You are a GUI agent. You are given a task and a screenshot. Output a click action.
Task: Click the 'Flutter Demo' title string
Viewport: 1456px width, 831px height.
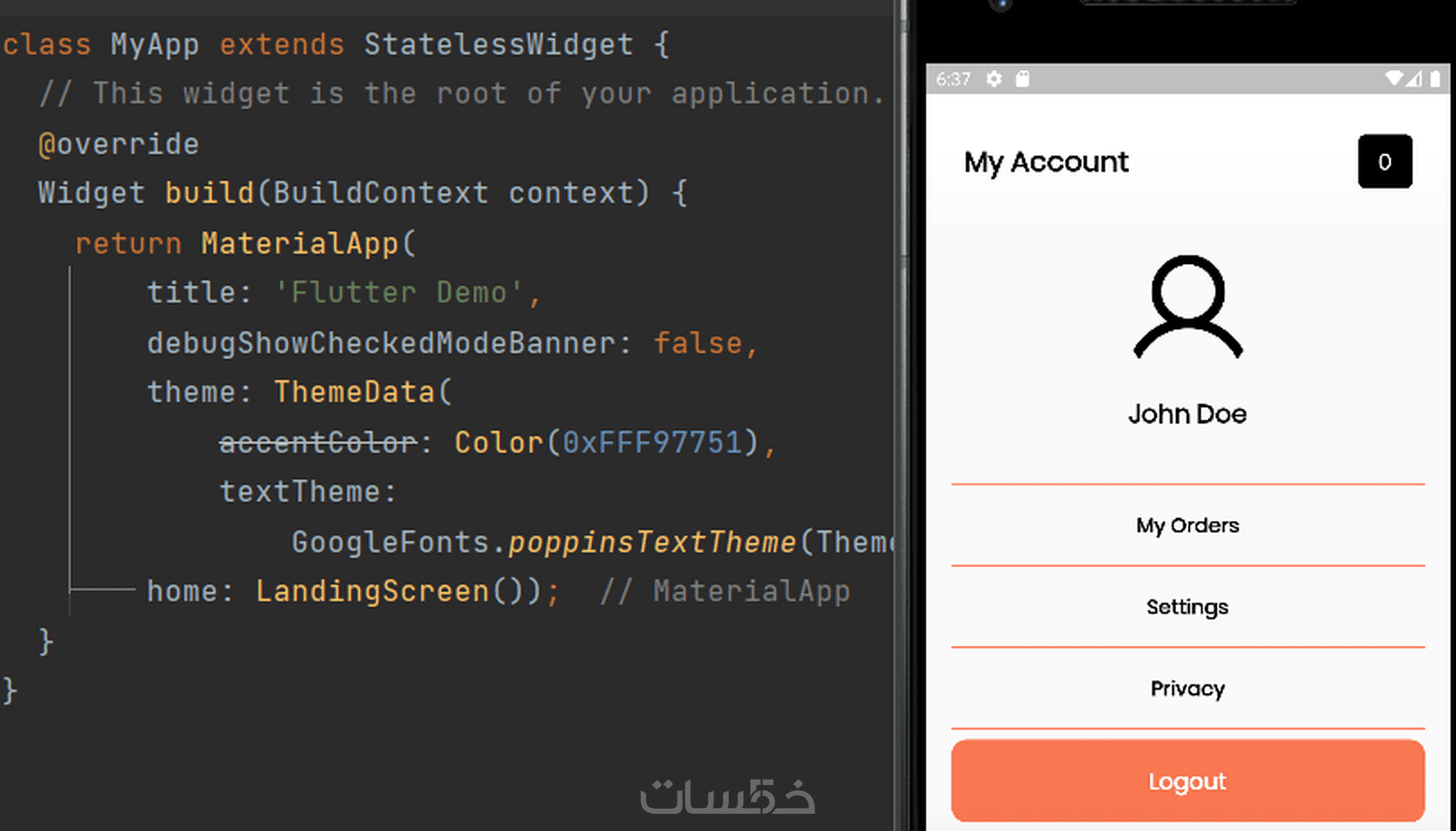[x=399, y=293]
